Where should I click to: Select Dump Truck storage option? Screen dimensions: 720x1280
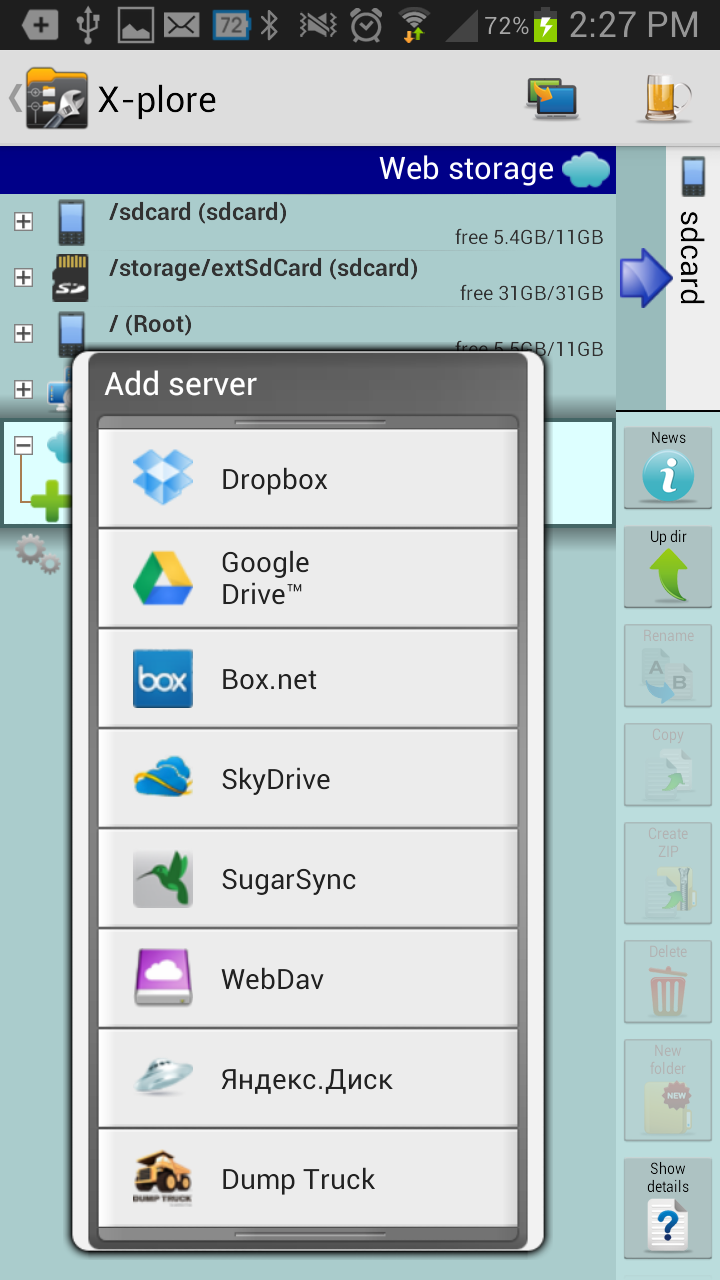pyautogui.click(x=308, y=1179)
